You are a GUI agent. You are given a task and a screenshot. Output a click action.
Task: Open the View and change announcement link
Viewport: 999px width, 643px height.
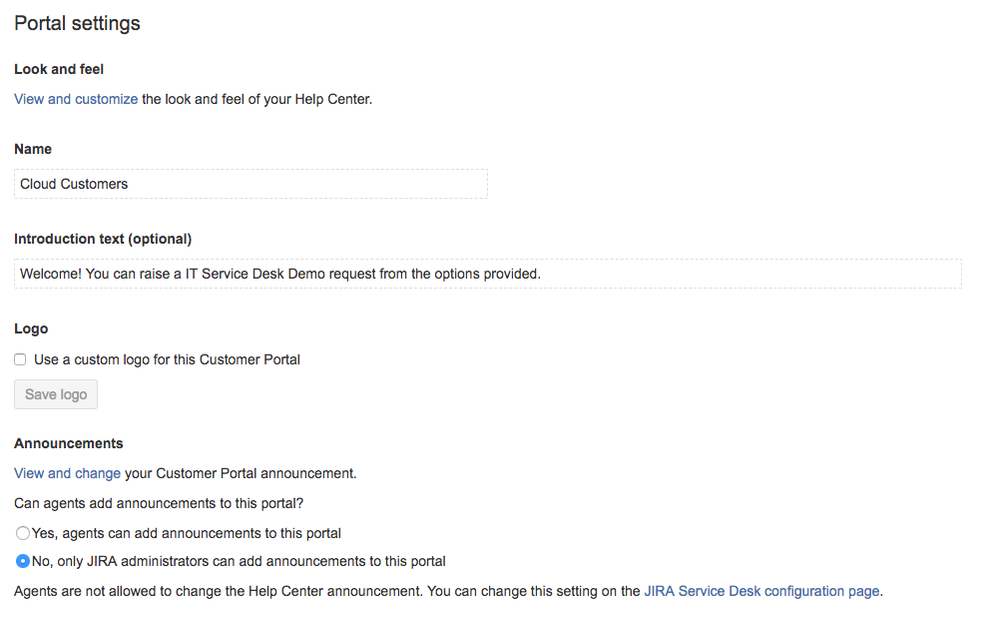coord(68,473)
